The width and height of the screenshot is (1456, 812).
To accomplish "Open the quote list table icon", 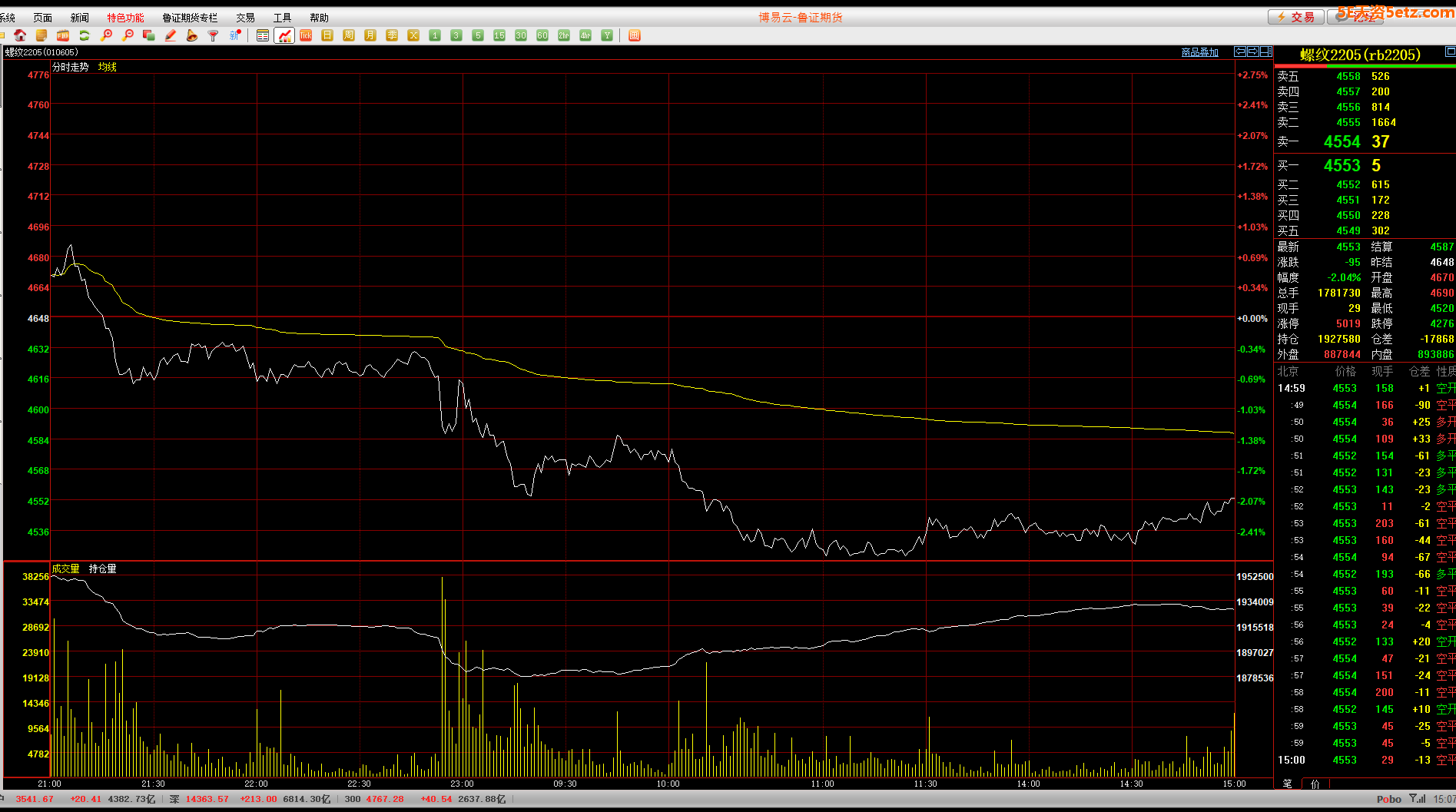I will coord(263,35).
